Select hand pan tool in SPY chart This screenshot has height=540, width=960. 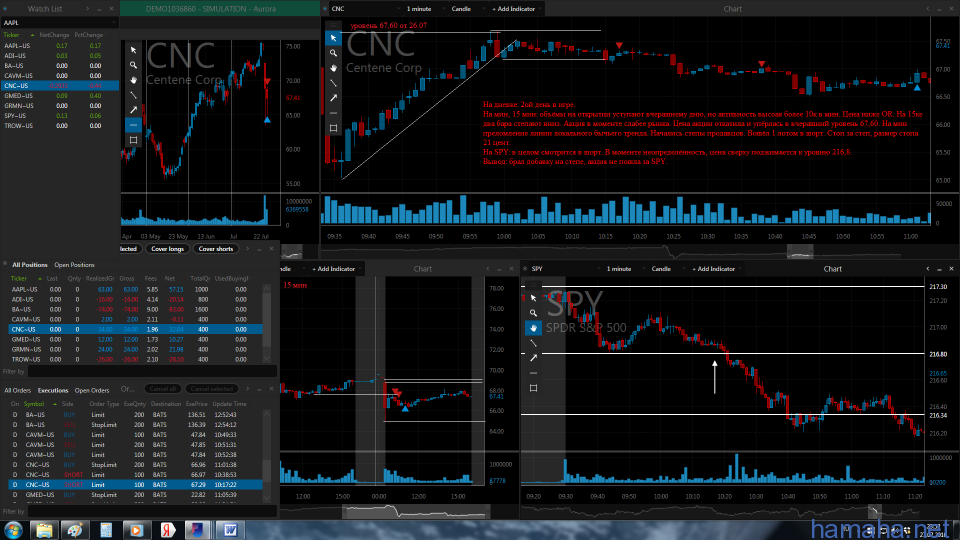click(x=533, y=328)
